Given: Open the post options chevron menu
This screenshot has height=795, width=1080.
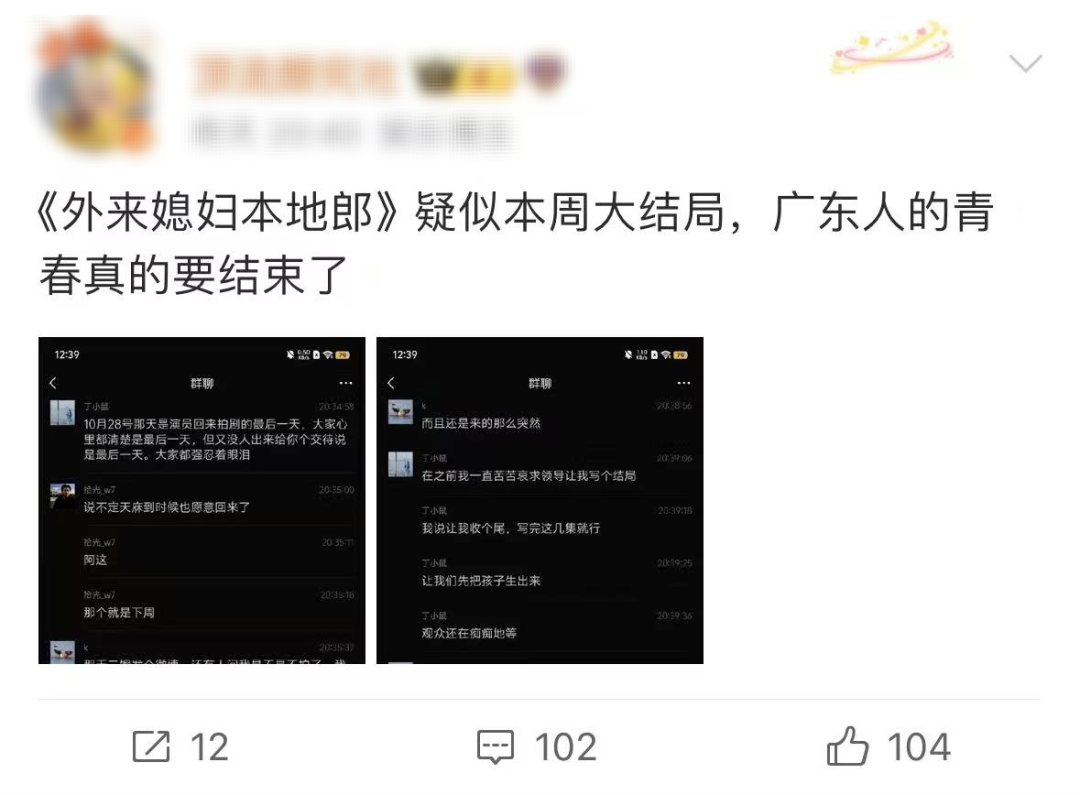Looking at the screenshot, I should click(x=1025, y=63).
